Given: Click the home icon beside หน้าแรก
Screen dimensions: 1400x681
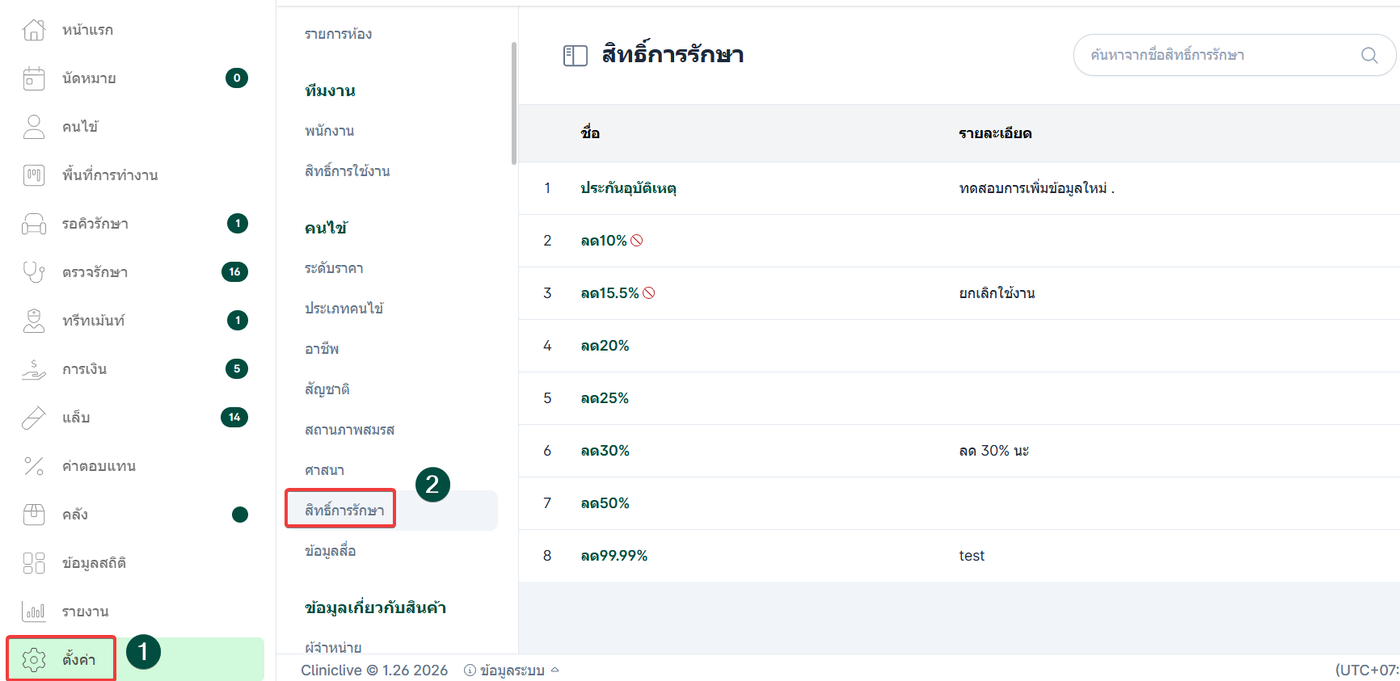Looking at the screenshot, I should click(x=34, y=30).
